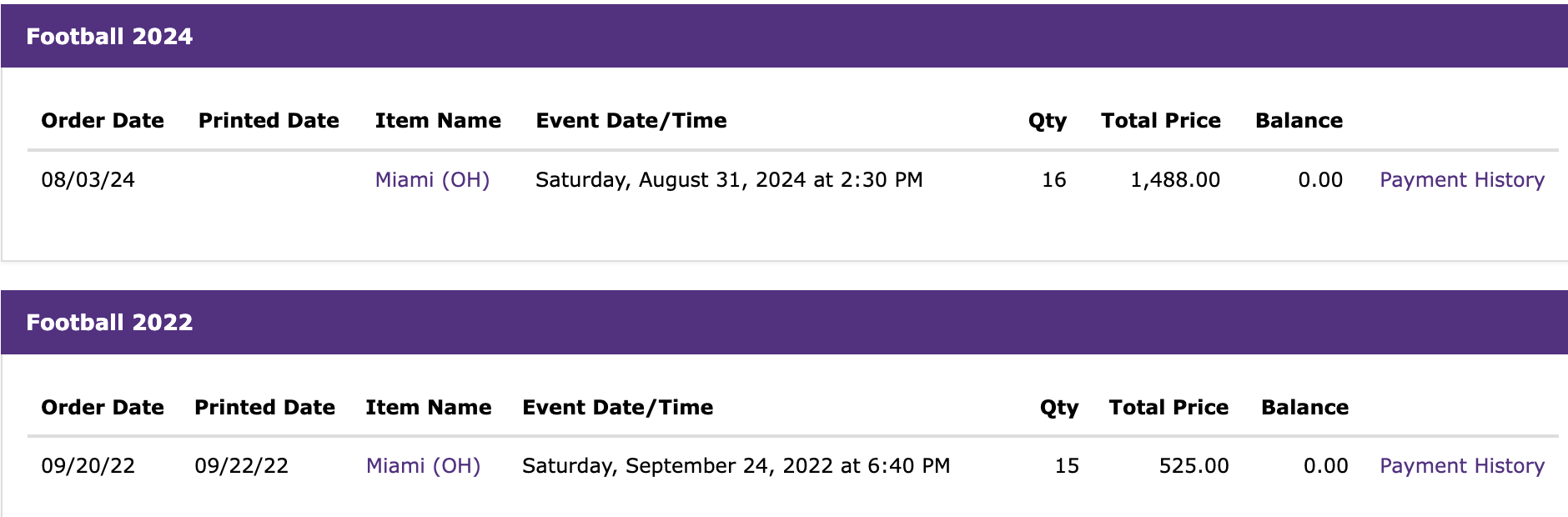
Task: Click the Total Price header in Football 2024
Action: coord(1161,121)
